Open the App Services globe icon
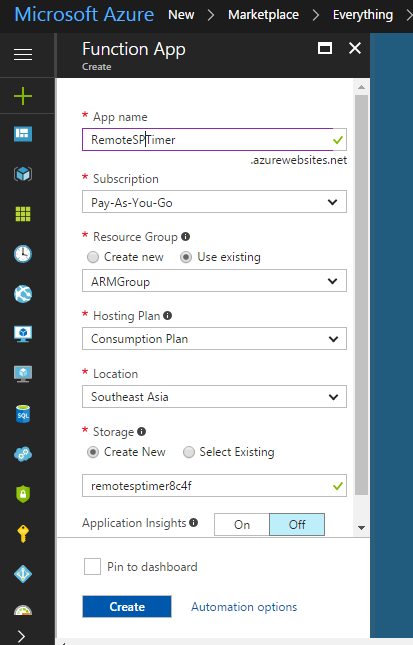413x645 pixels. click(x=23, y=294)
